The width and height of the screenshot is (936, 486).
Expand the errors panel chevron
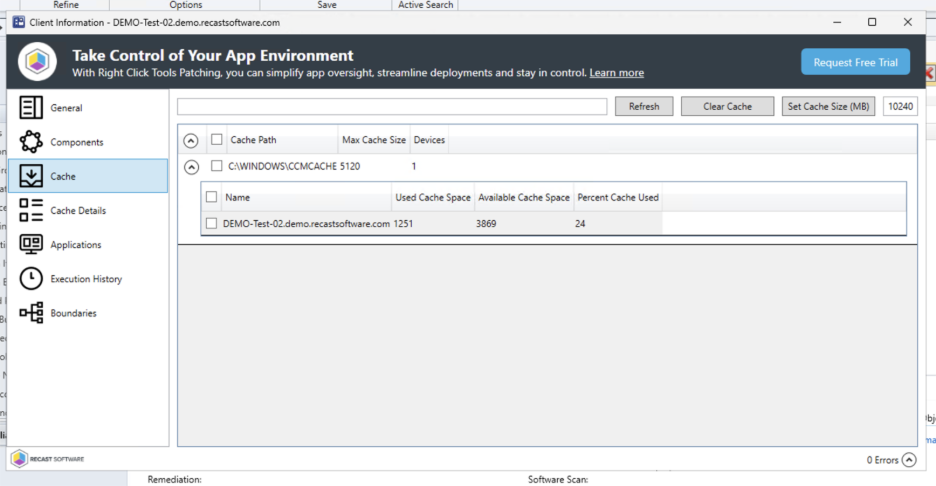tap(908, 460)
